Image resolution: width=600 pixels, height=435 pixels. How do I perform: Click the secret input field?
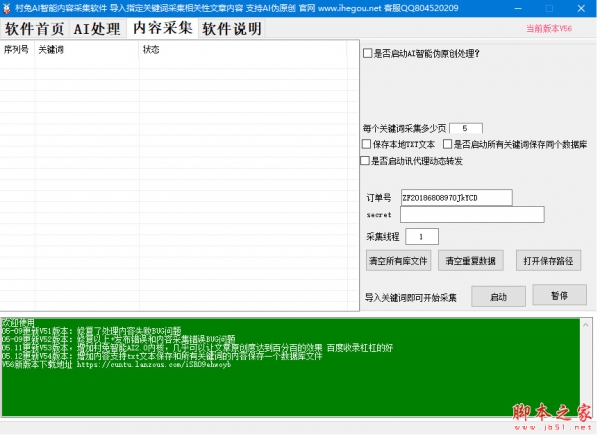[x=472, y=215]
